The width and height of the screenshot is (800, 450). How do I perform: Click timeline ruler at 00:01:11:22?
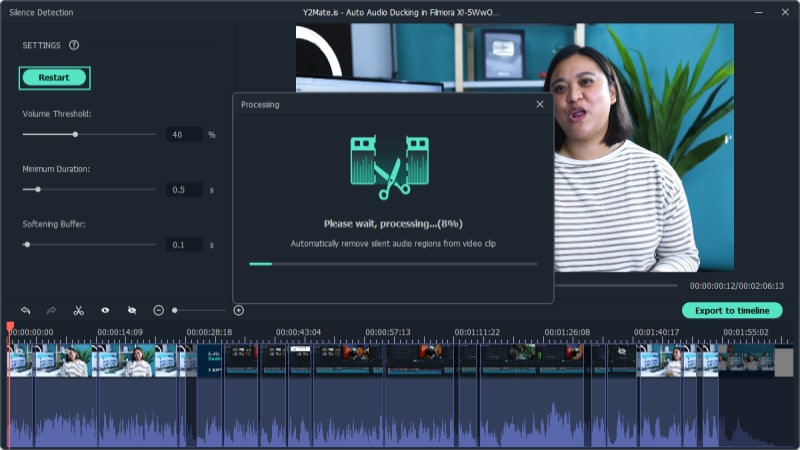click(477, 332)
